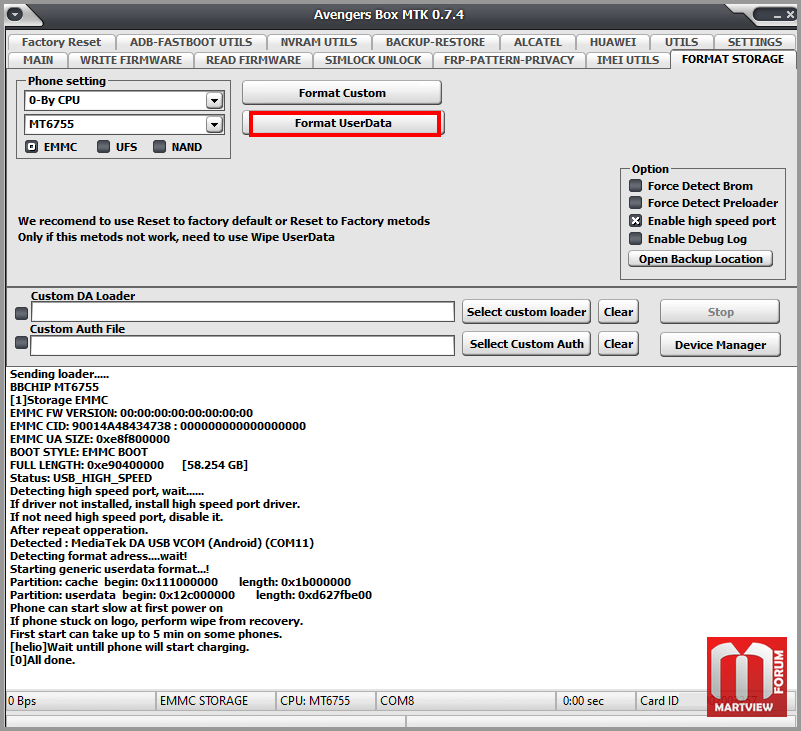Open the Factory Reset tab
The width and height of the screenshot is (801, 731).
62,42
